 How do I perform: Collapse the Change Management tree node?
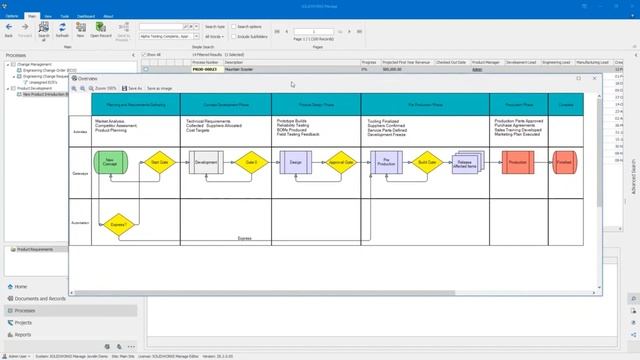(8, 64)
